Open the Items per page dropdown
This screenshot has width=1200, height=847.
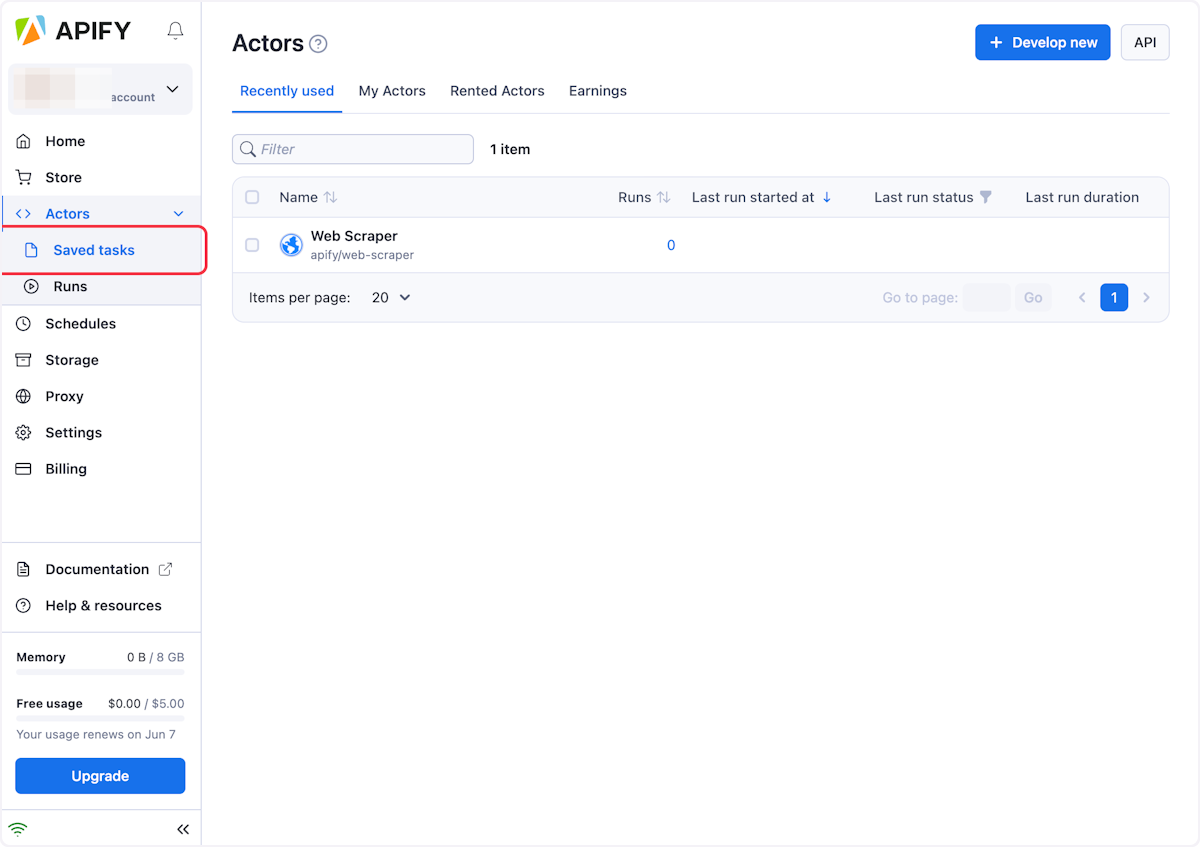point(391,297)
